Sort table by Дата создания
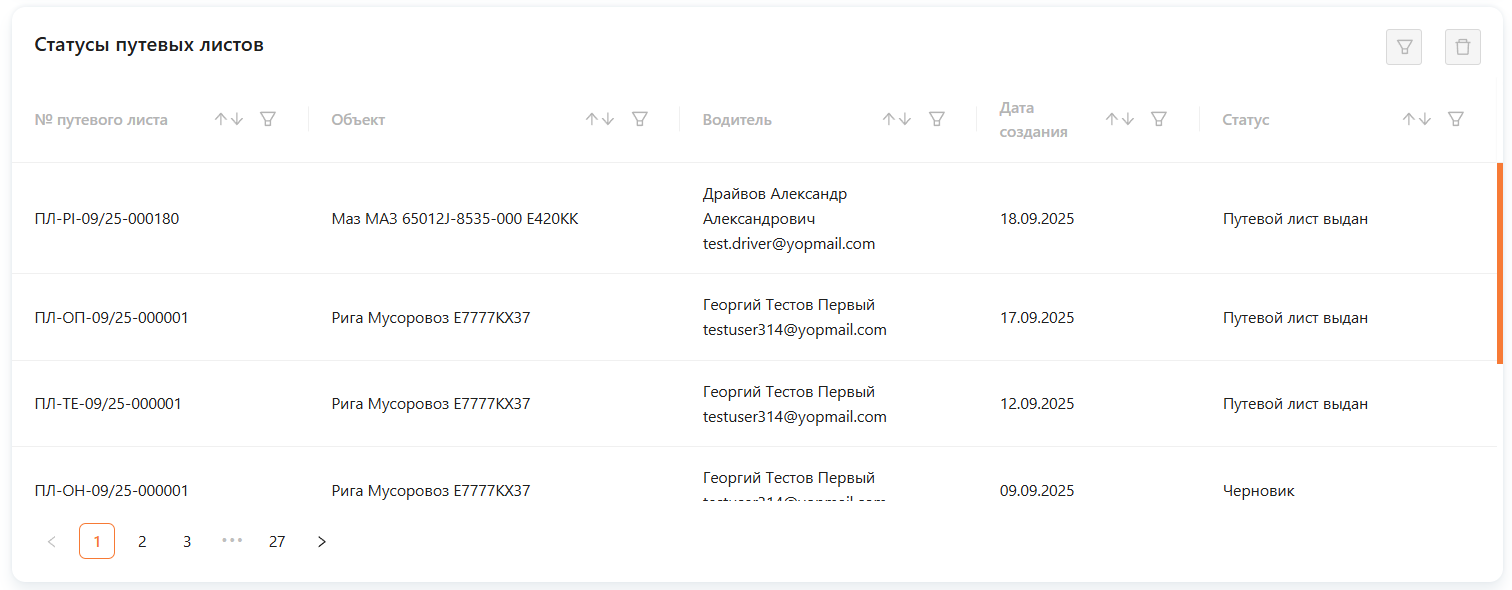1512x590 pixels. [1119, 119]
